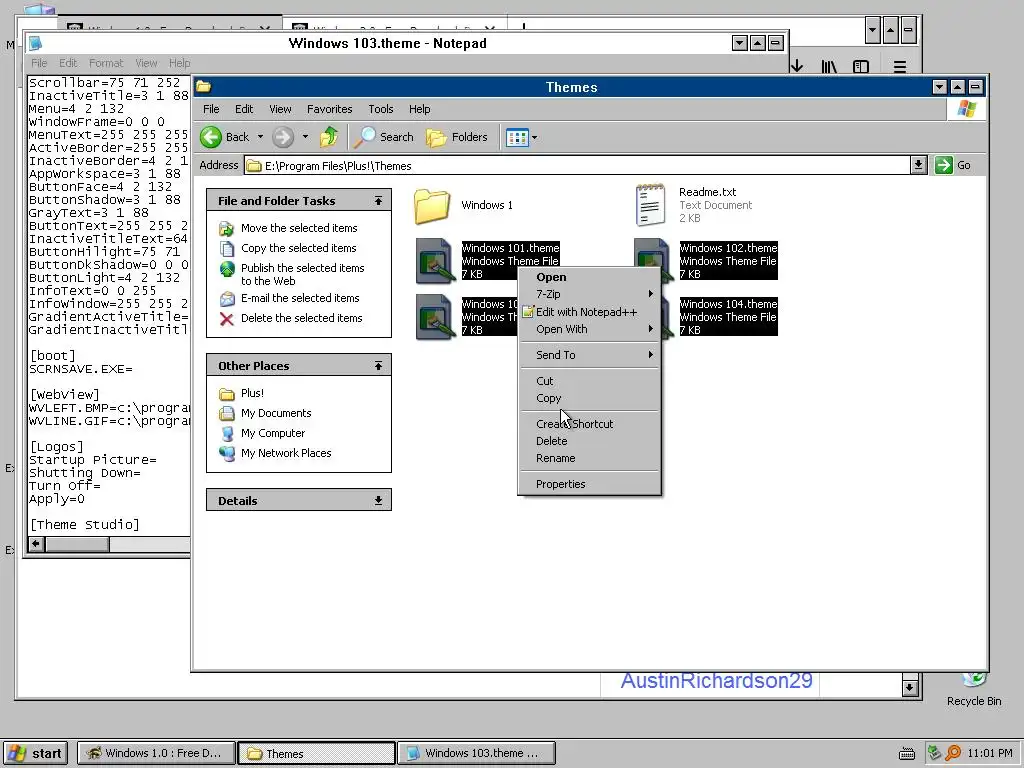Click browser window scrollbar down arrow

(910, 686)
